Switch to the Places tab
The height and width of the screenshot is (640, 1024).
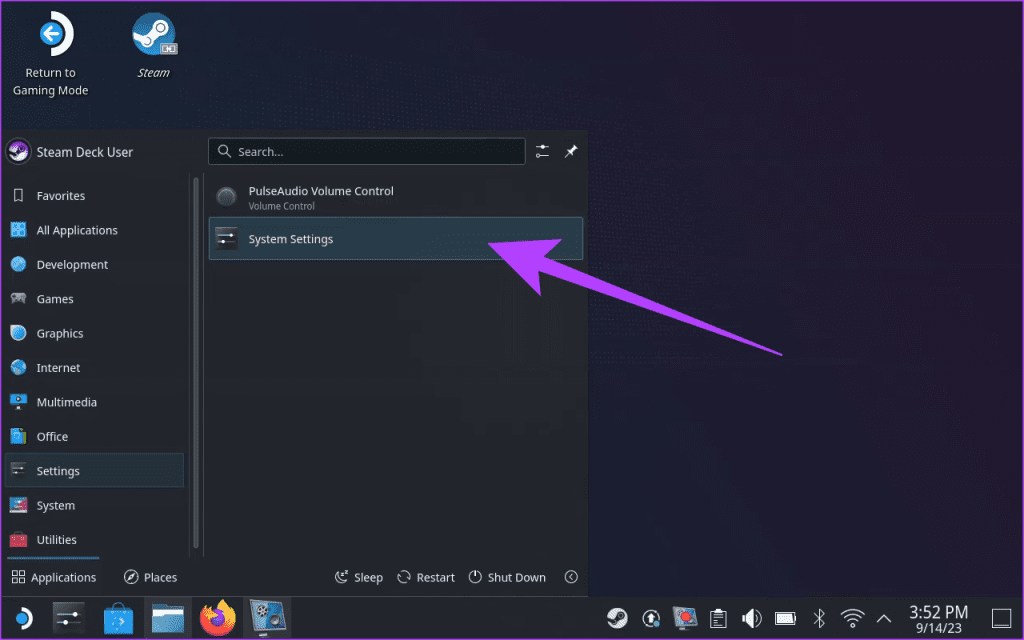[x=150, y=577]
